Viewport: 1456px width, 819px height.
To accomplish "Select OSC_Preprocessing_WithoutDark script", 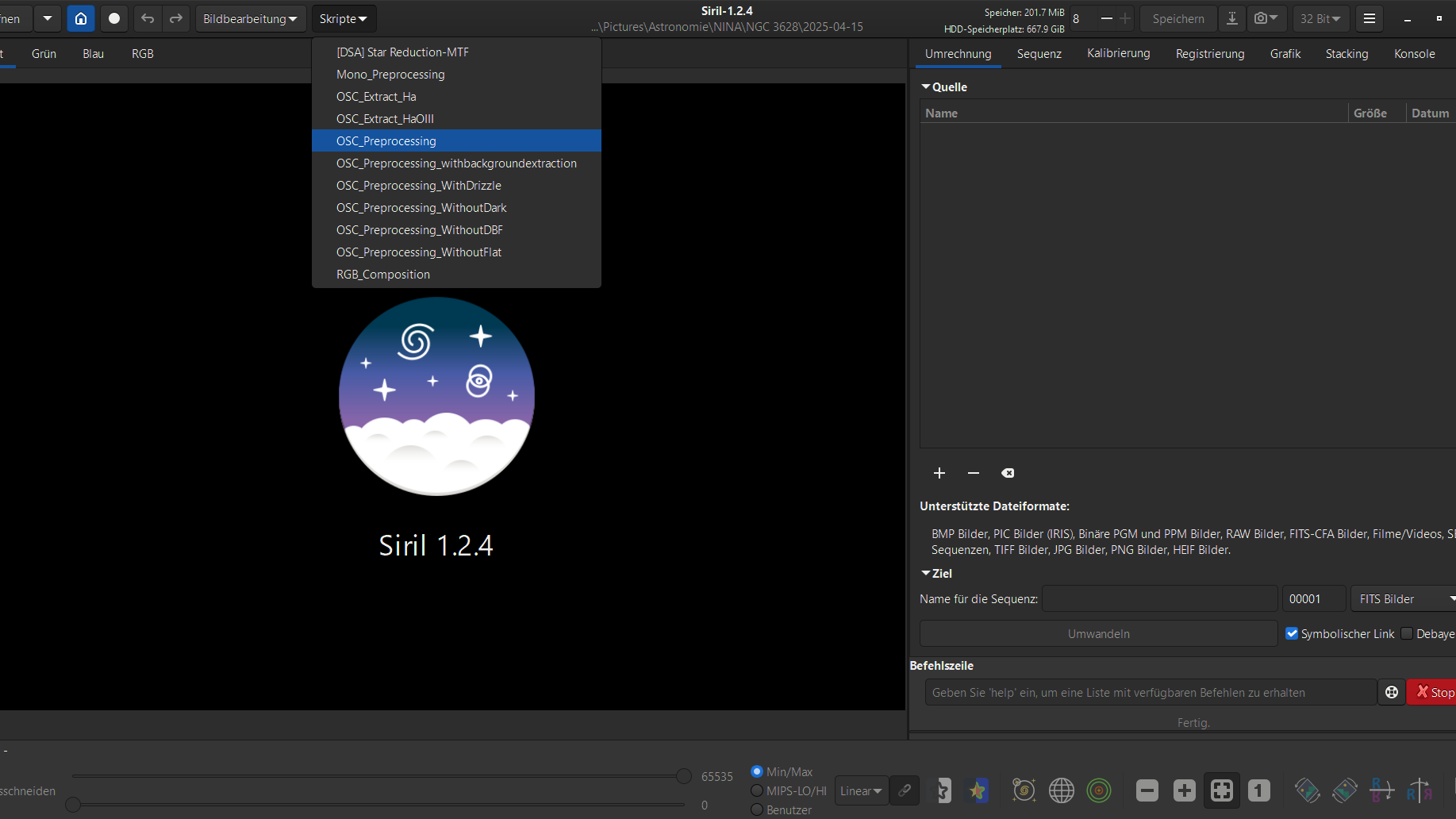I will [x=456, y=207].
